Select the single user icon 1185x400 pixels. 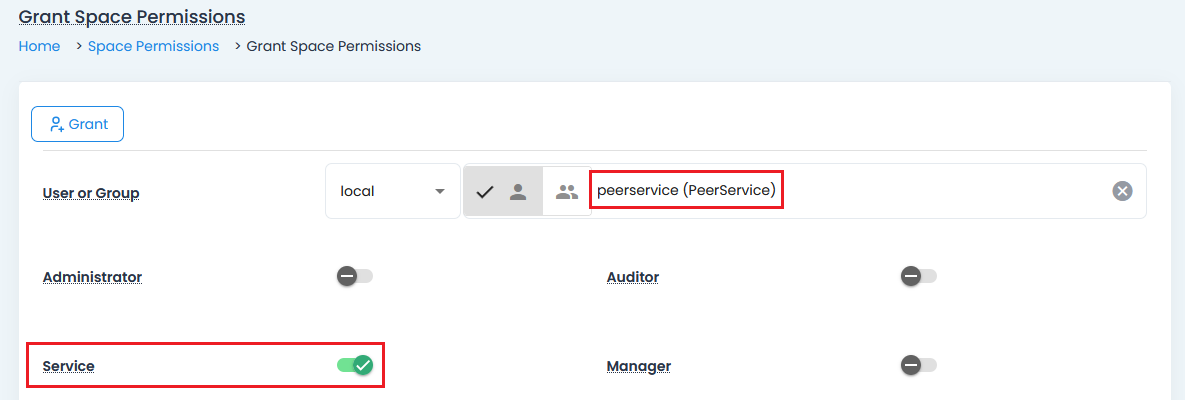(x=518, y=192)
